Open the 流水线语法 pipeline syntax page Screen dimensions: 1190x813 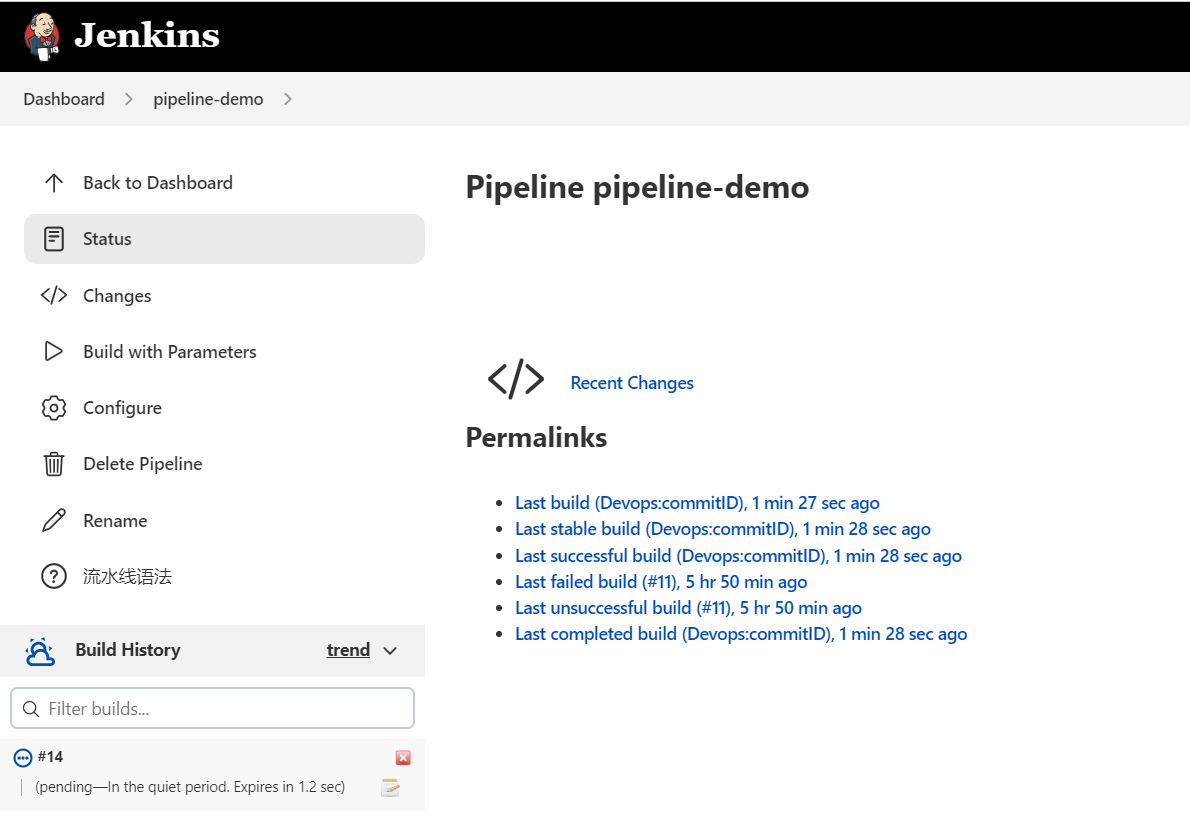(x=128, y=577)
